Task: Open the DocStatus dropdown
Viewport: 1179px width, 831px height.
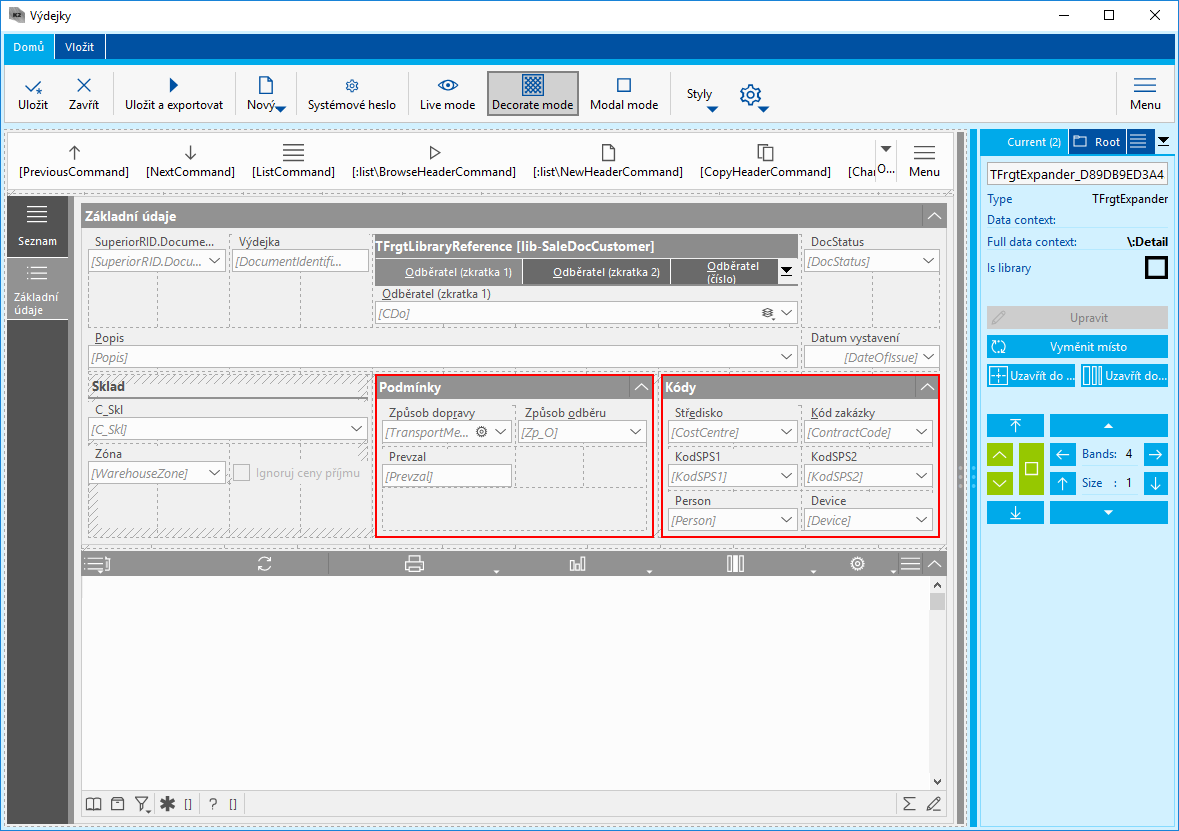Action: point(928,261)
